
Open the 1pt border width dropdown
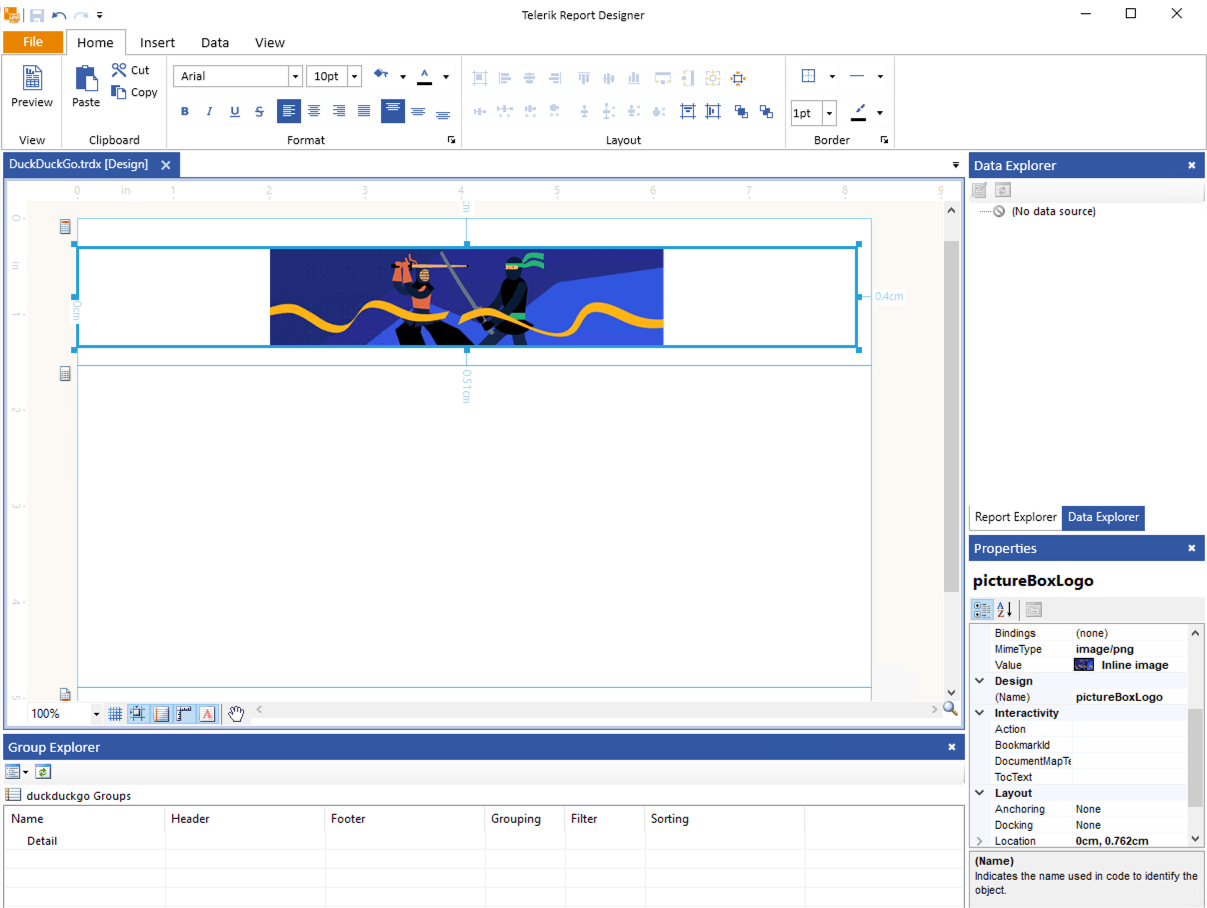click(830, 113)
